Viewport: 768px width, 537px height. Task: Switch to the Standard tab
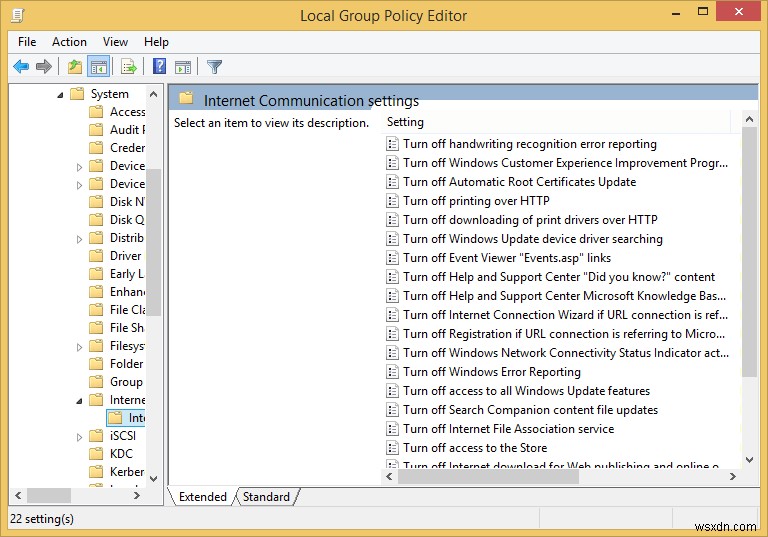[x=266, y=497]
